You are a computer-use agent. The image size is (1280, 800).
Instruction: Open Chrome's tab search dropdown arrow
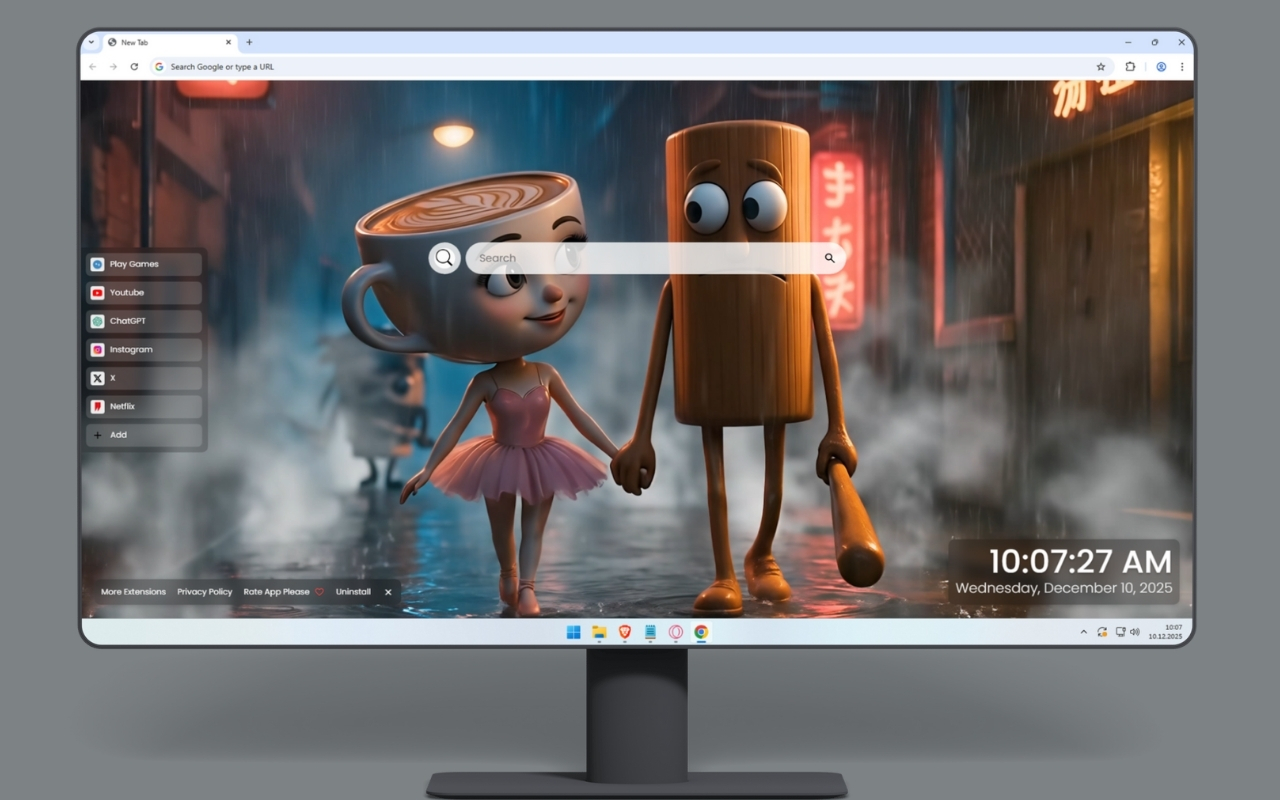pos(91,42)
